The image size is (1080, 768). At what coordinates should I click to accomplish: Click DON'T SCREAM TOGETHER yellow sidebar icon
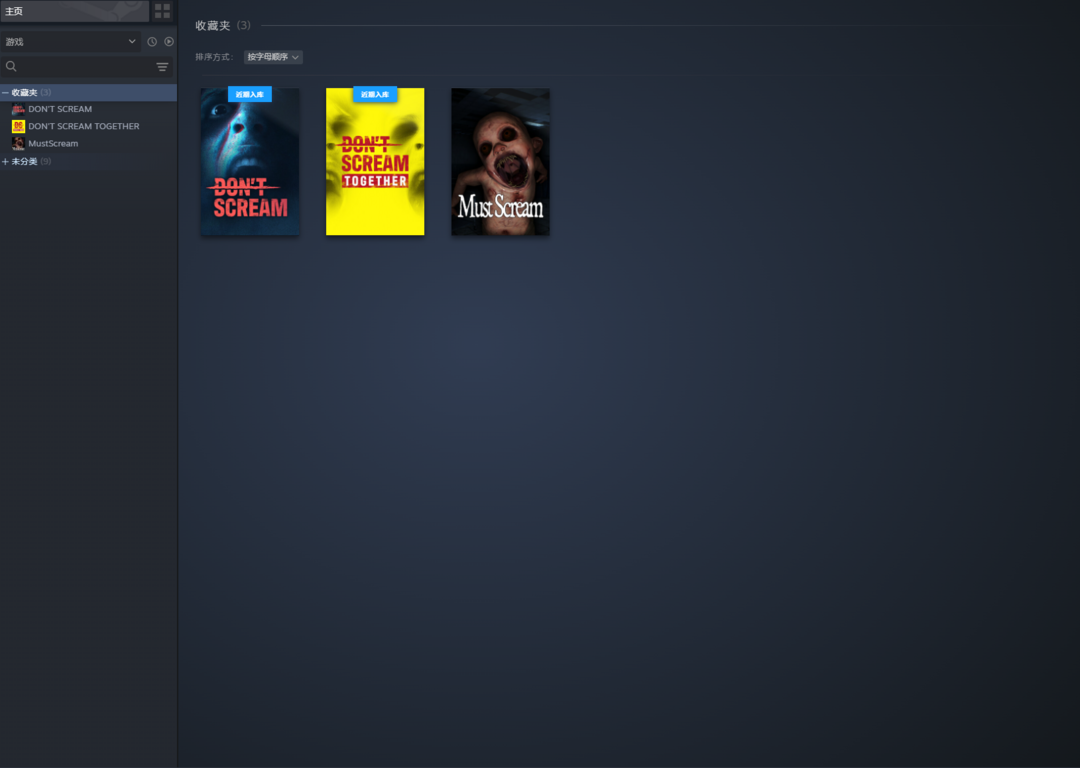(18, 126)
